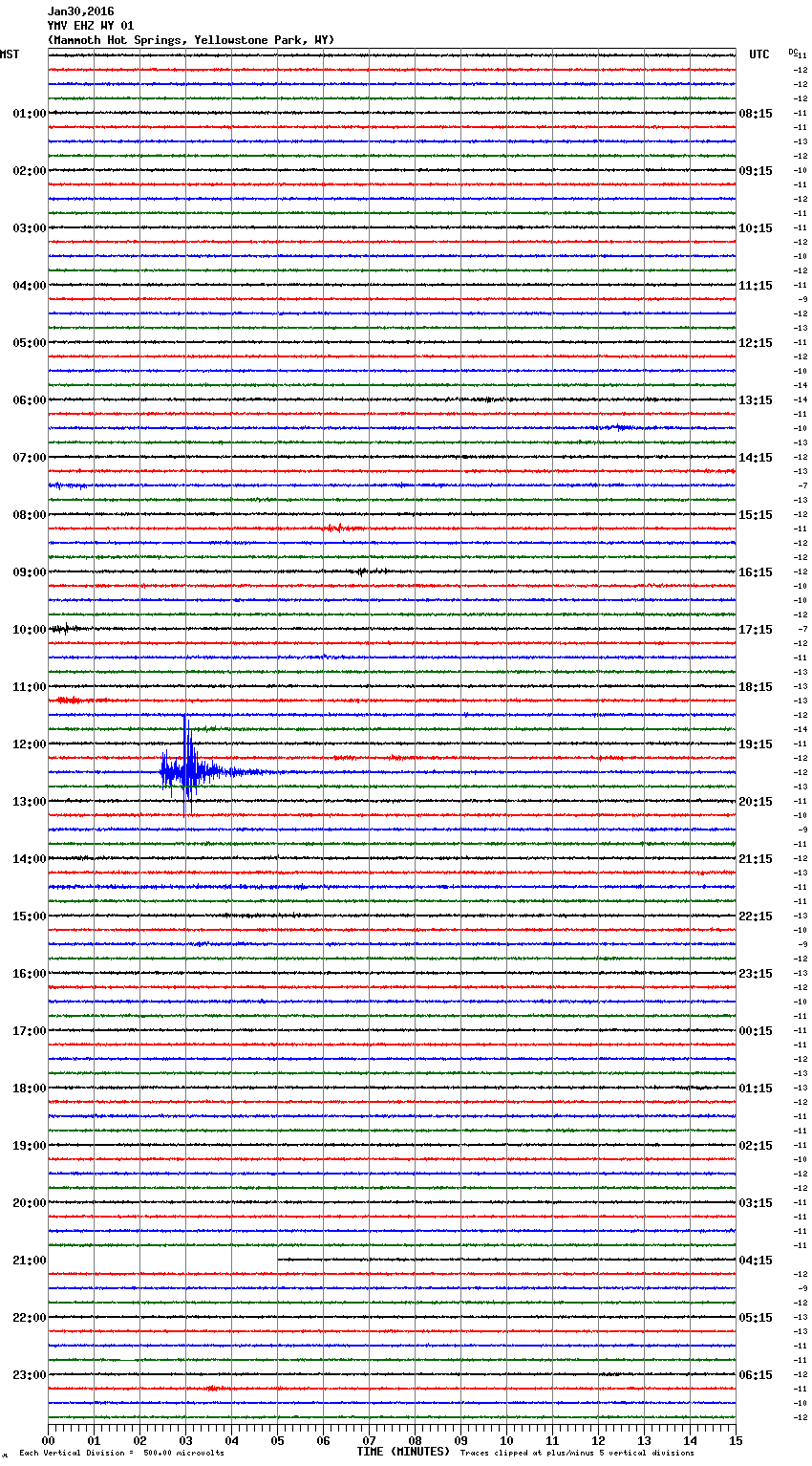The width and height of the screenshot is (812, 1466).
Task: Click the 06:15 UTC time label
Action: tap(756, 1375)
